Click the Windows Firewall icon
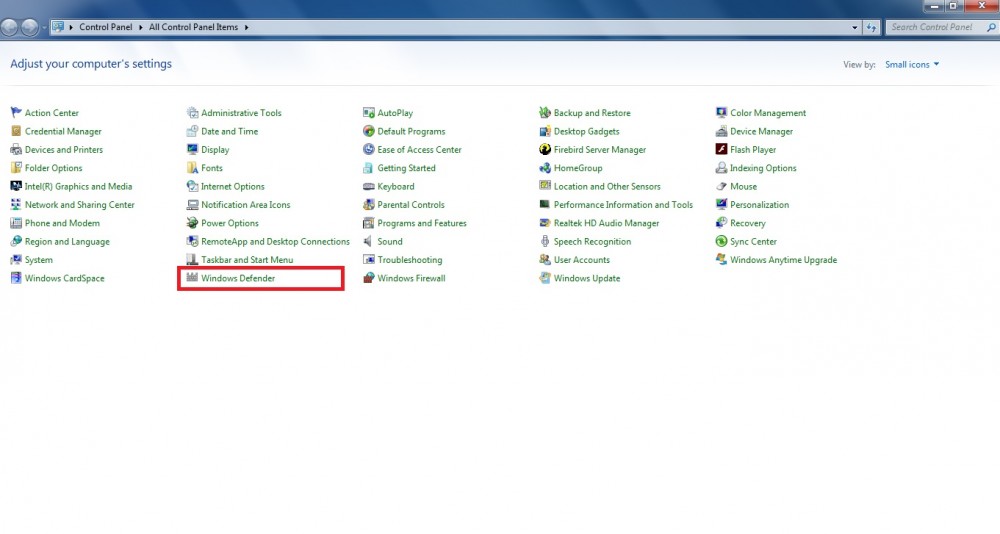 click(369, 278)
